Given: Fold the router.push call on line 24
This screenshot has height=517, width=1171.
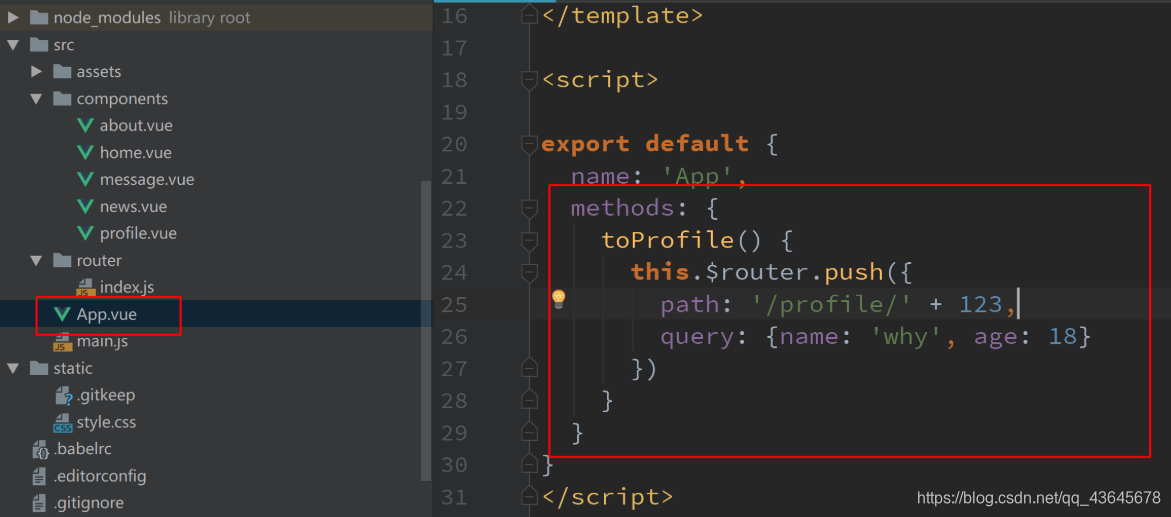Looking at the screenshot, I should [529, 273].
